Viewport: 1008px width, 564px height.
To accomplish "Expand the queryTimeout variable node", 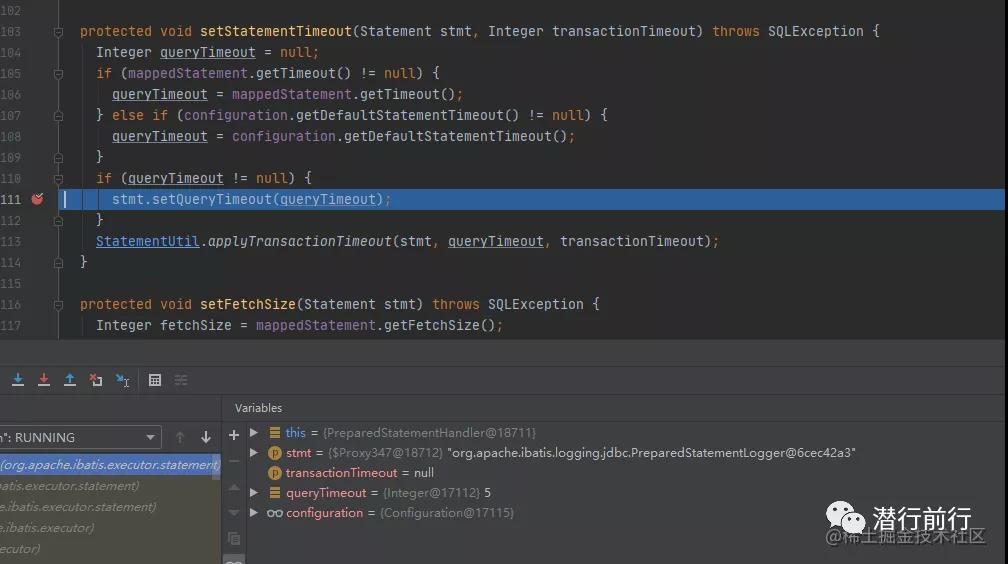I will pyautogui.click(x=254, y=493).
